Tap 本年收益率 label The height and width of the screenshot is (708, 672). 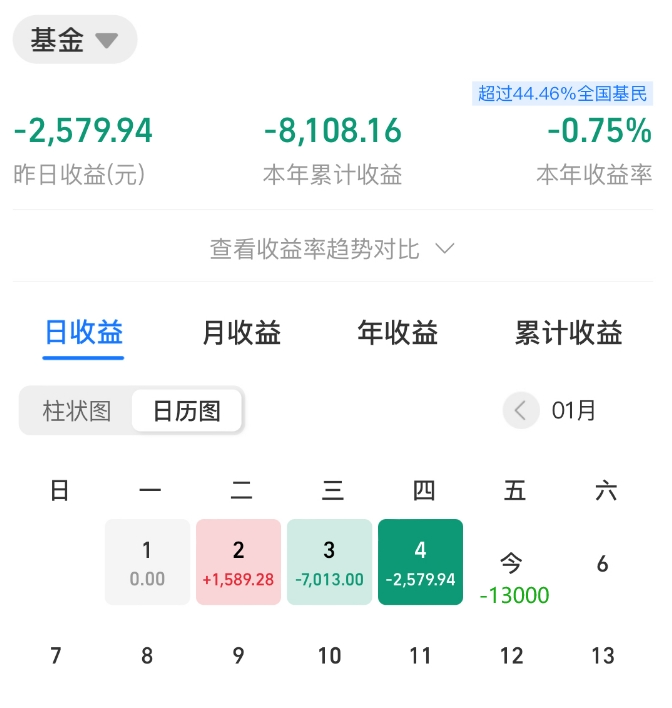pyautogui.click(x=594, y=174)
